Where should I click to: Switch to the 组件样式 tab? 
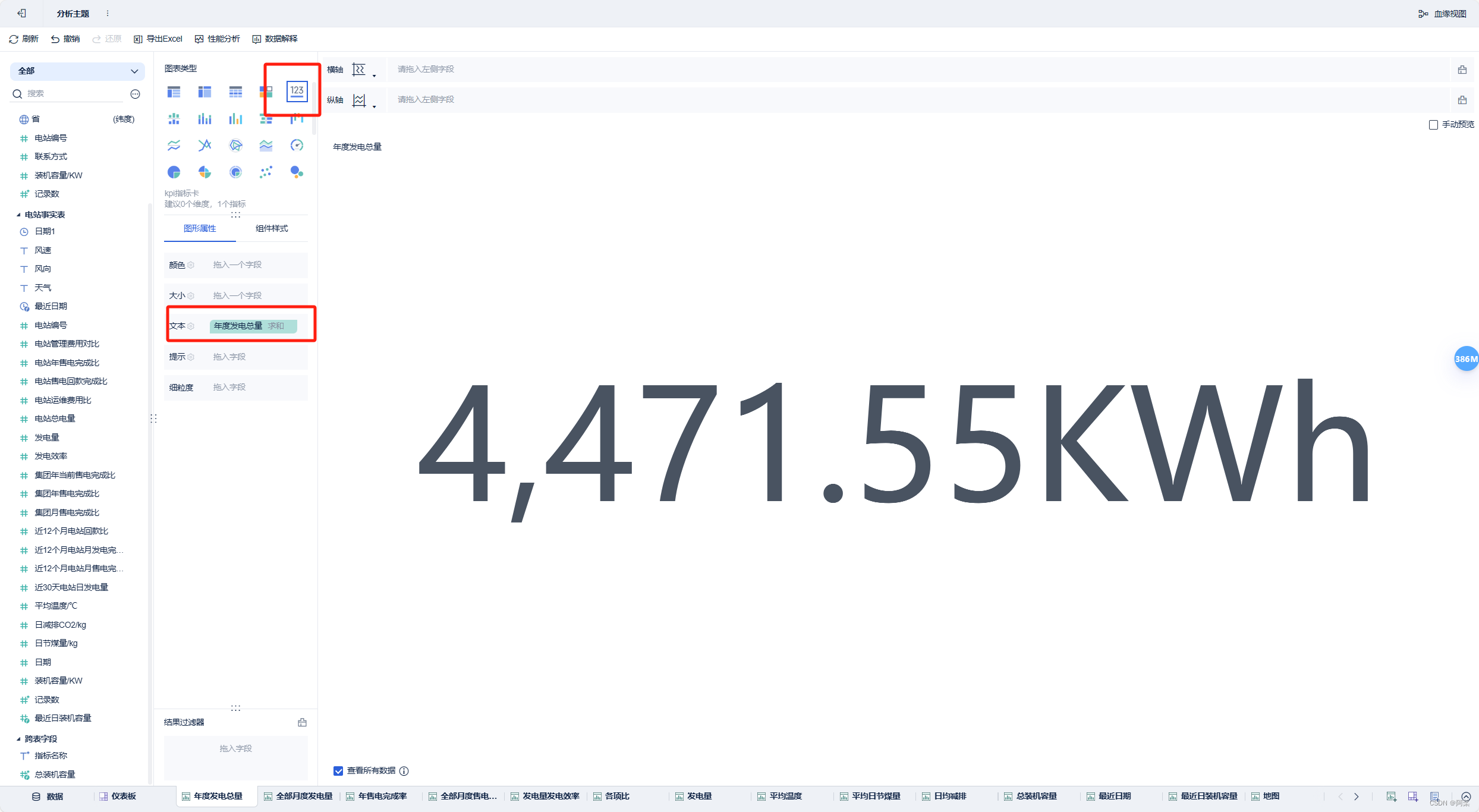click(x=272, y=228)
